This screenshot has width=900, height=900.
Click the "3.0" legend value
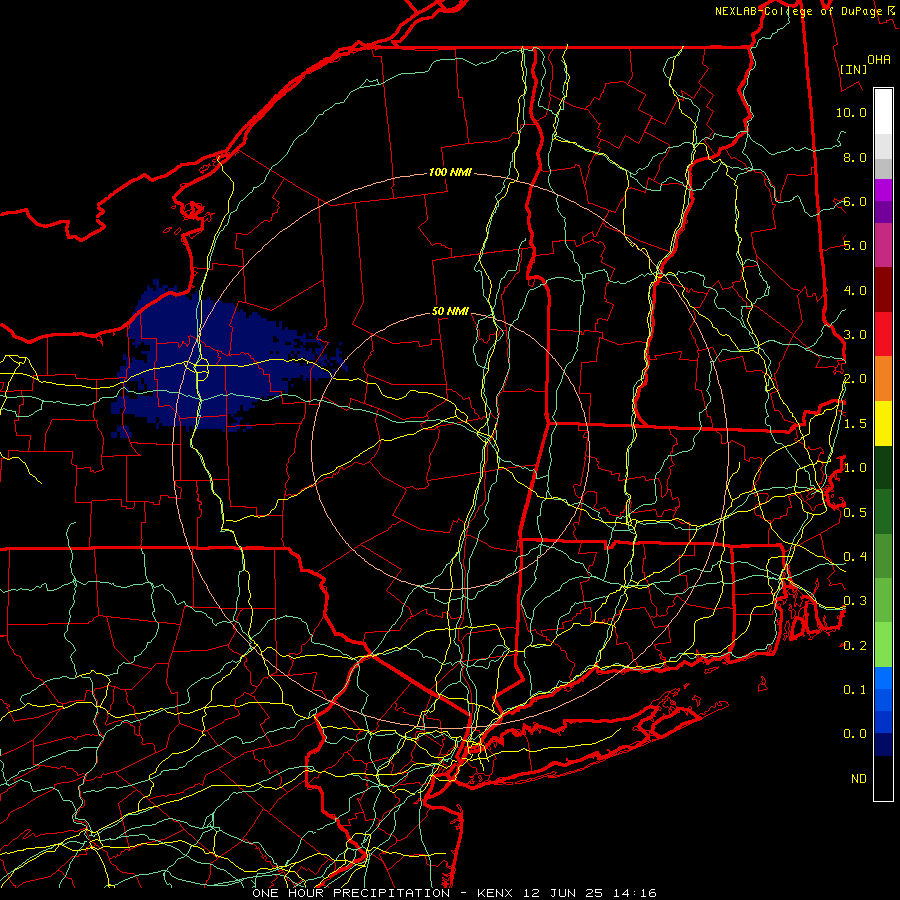[x=855, y=335]
